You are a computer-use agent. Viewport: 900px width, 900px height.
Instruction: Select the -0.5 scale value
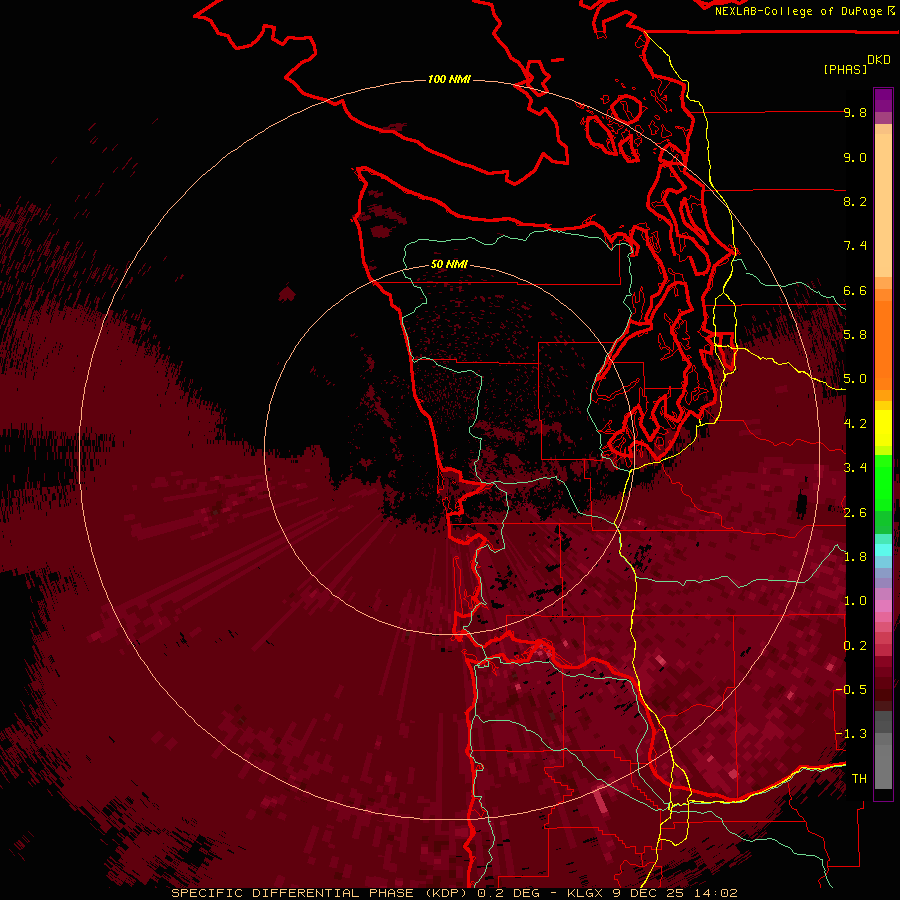coord(852,690)
